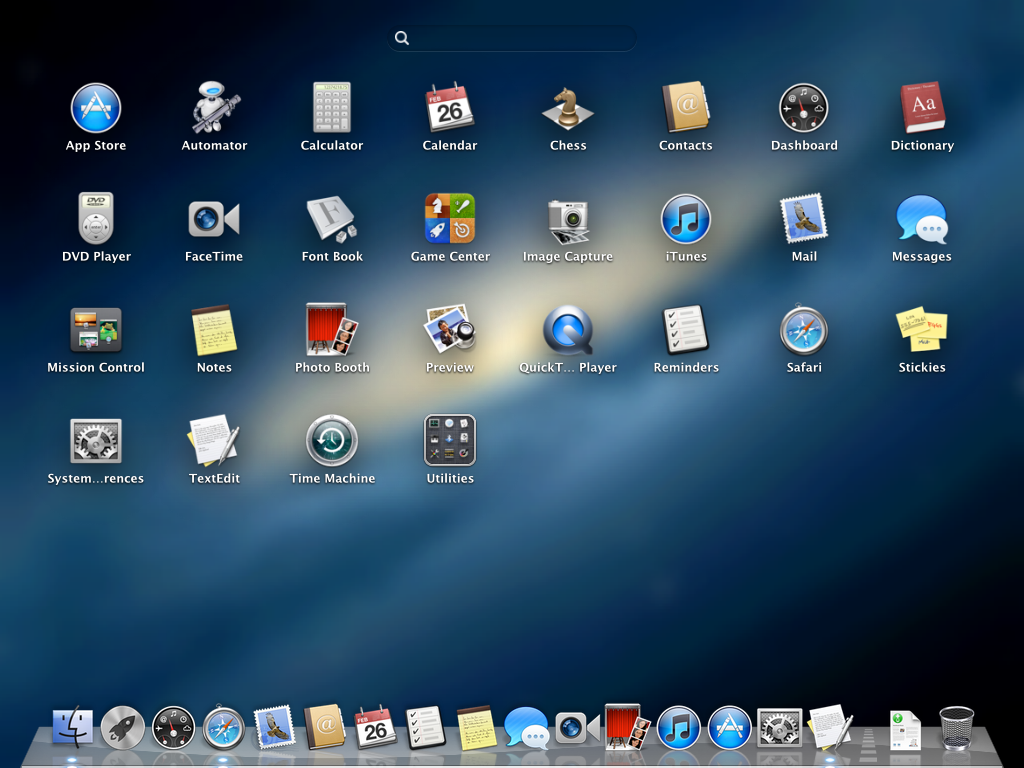Screen dimensions: 1024x768
Task: Open TextEdit from the Dock
Action: point(829,727)
